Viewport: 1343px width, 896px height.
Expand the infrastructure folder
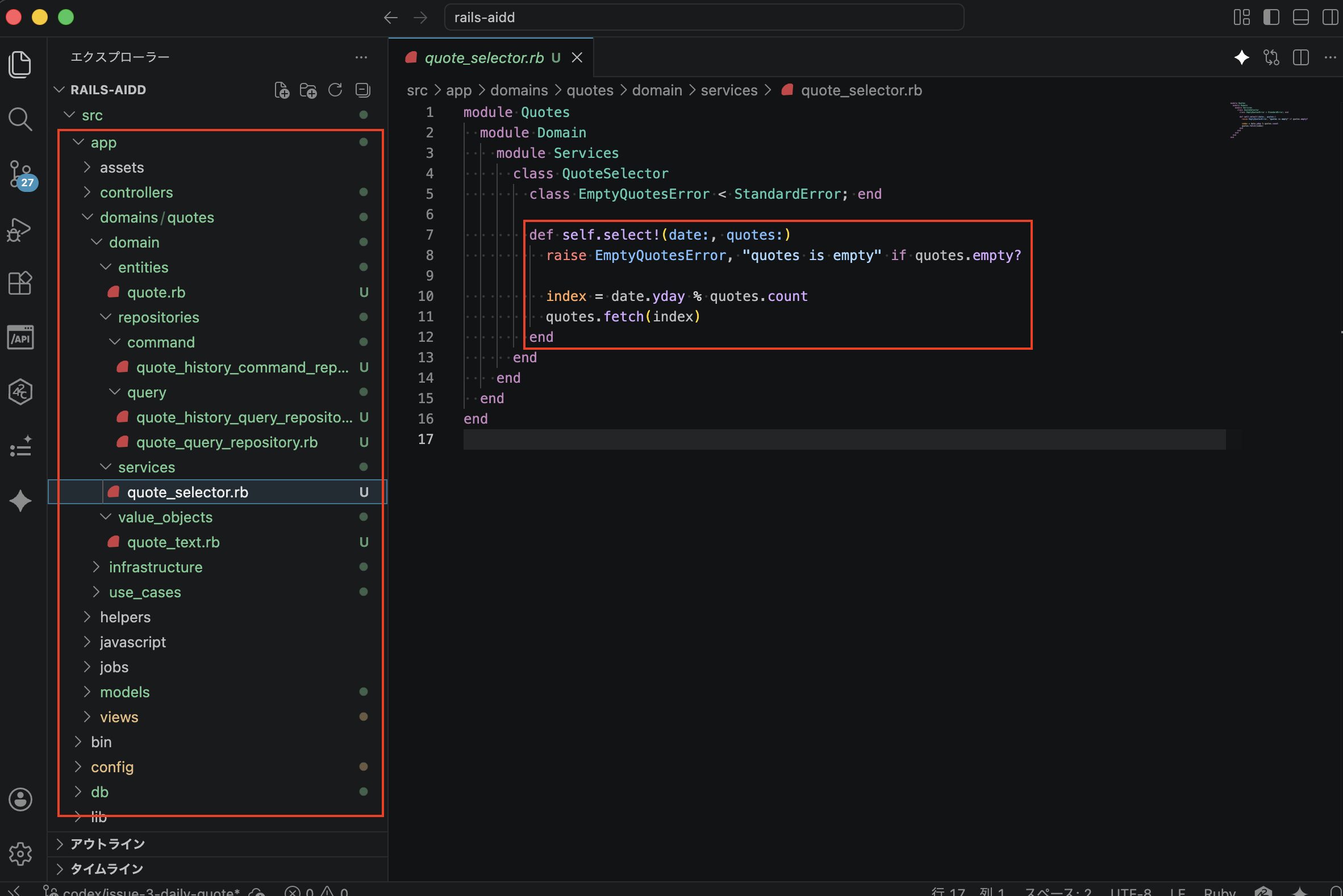[x=156, y=567]
